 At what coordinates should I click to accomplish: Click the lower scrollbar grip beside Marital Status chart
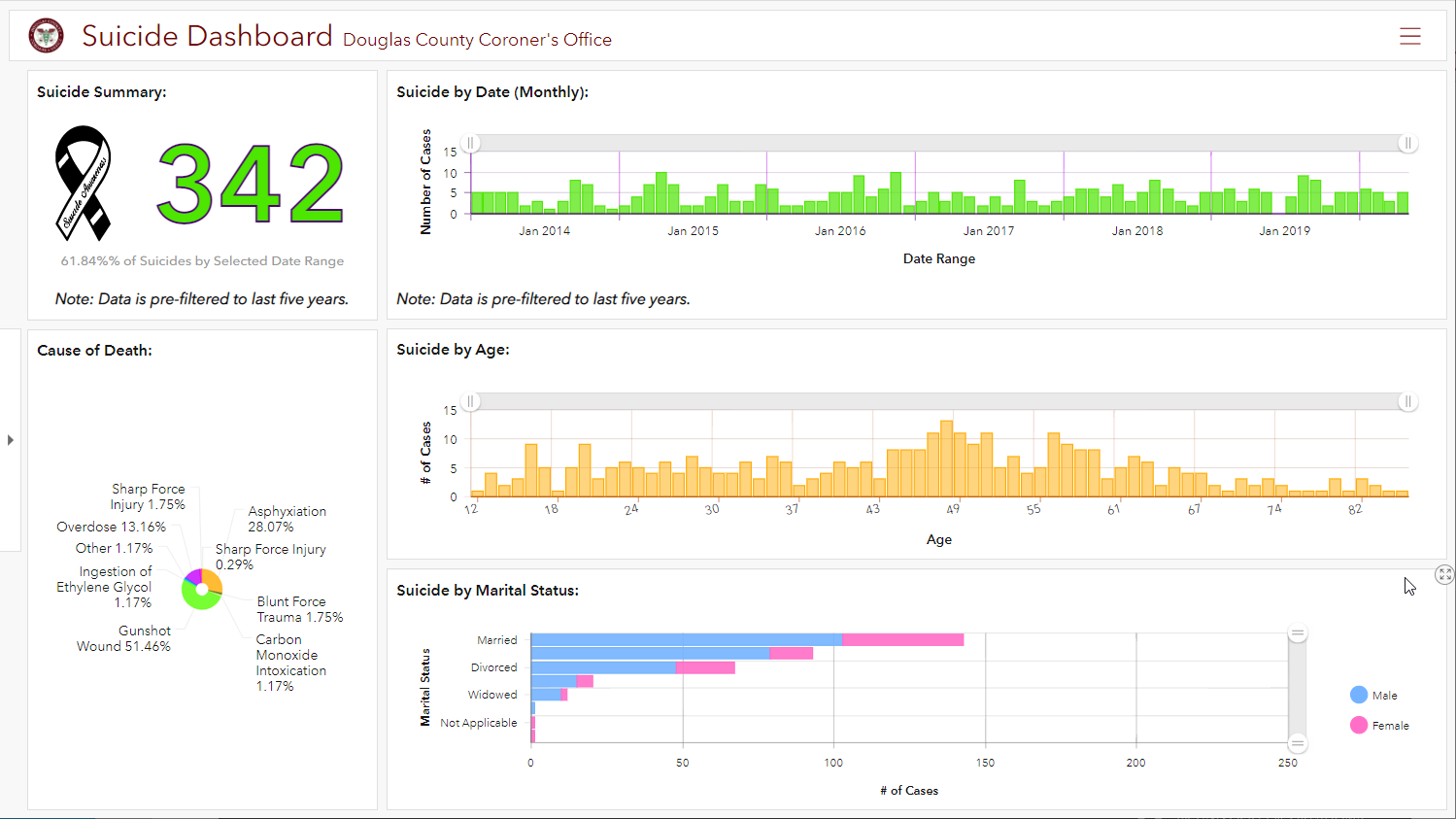click(x=1297, y=742)
